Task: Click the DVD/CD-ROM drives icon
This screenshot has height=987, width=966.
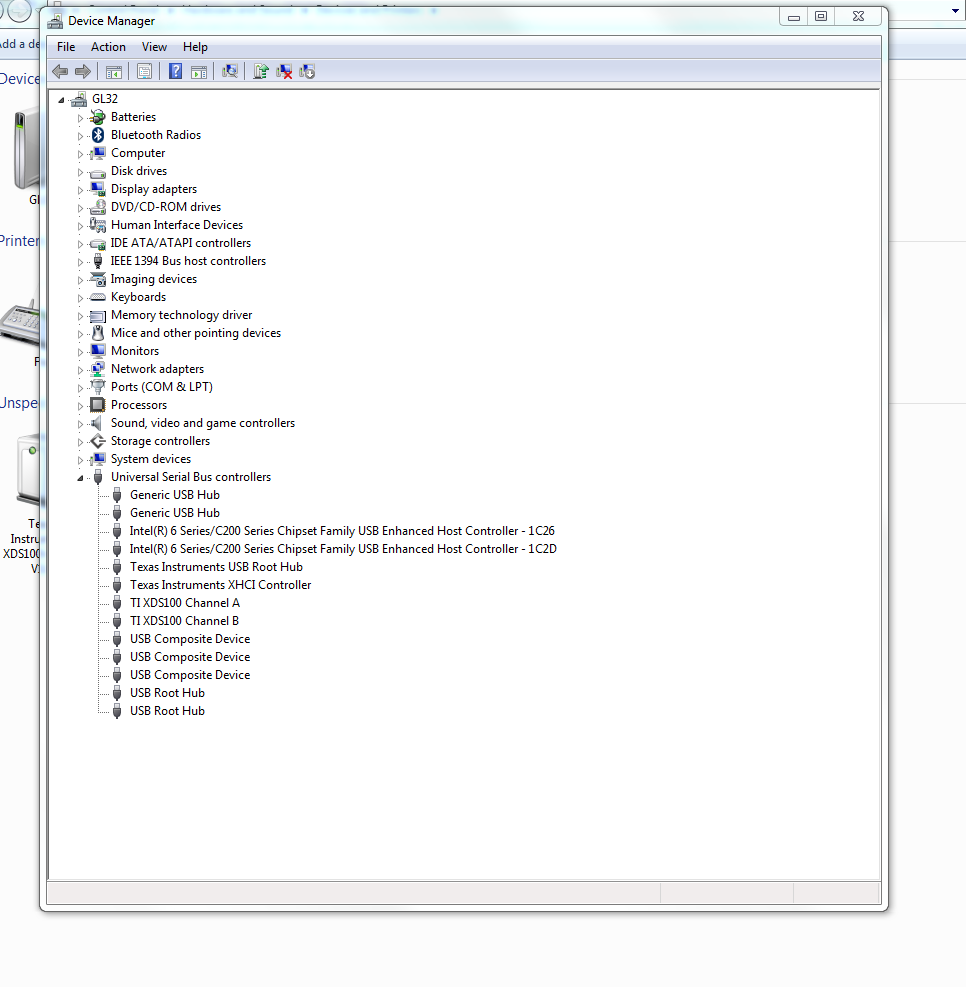Action: [98, 207]
